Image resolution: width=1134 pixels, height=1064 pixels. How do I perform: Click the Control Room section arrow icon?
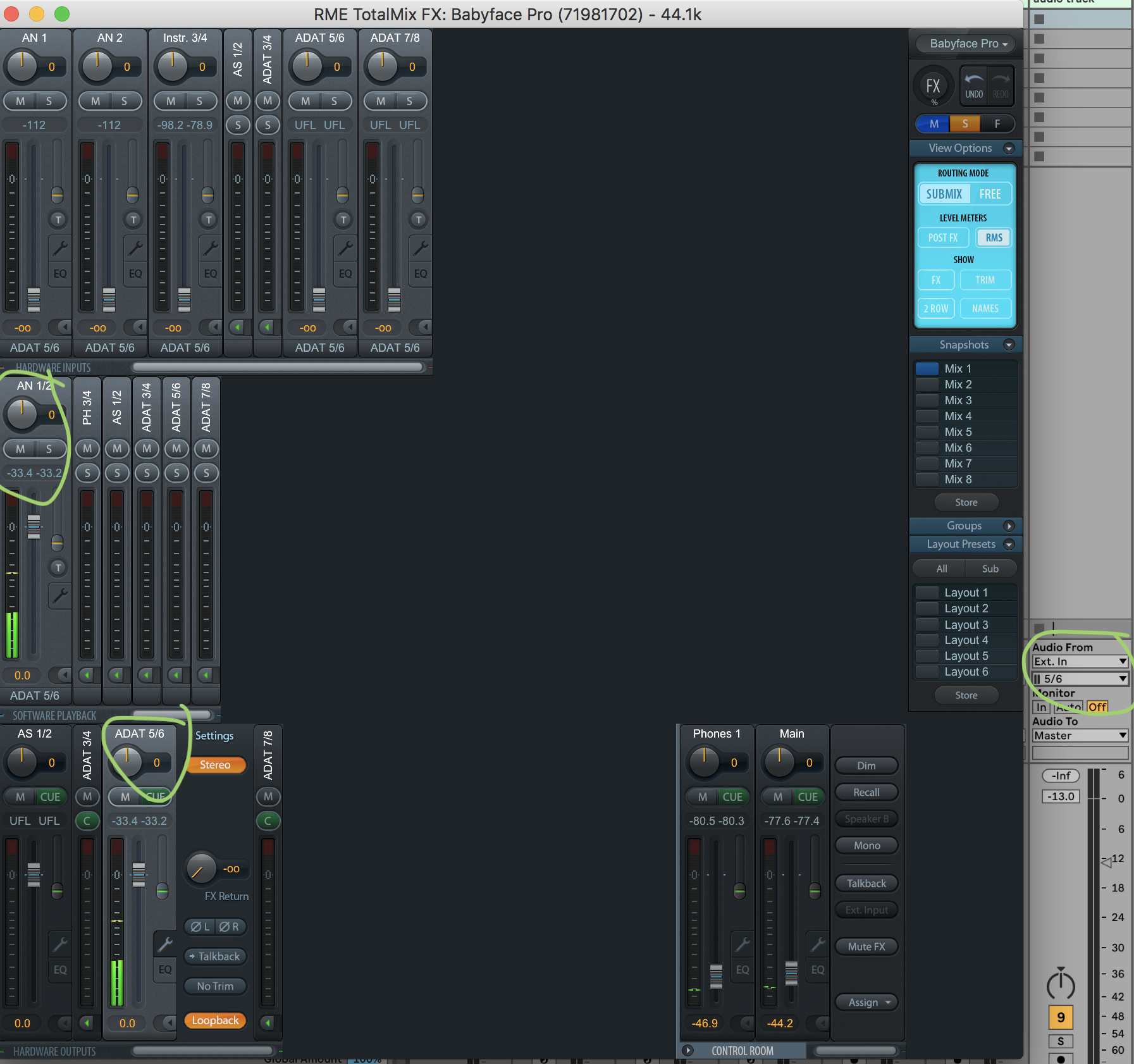tap(688, 1051)
